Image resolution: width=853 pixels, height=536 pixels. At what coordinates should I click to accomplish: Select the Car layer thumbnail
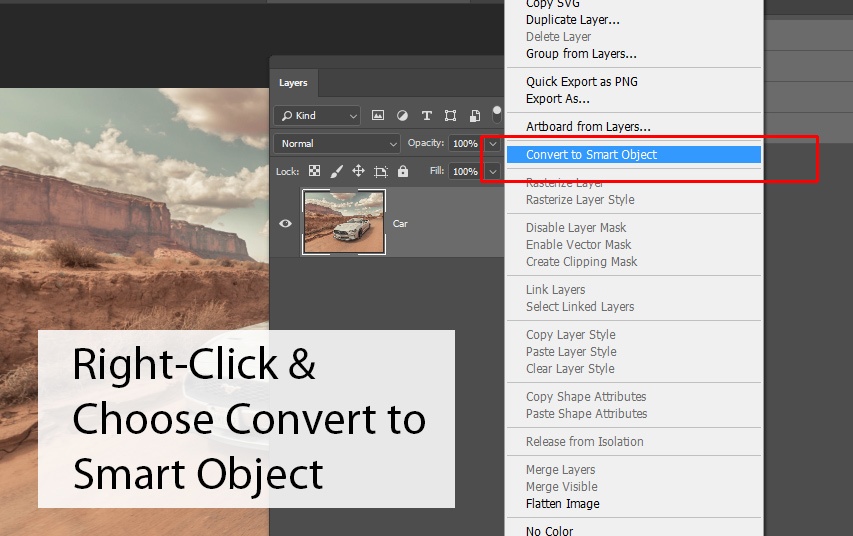pos(343,223)
